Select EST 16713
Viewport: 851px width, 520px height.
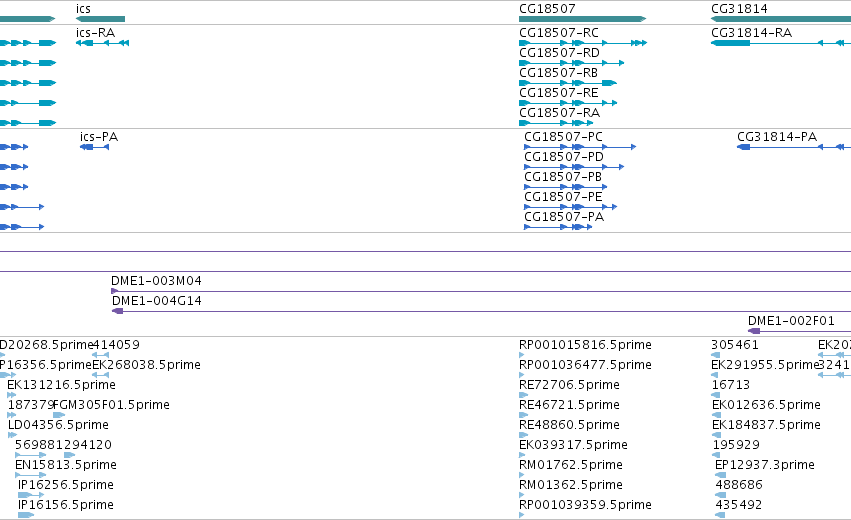coord(731,385)
